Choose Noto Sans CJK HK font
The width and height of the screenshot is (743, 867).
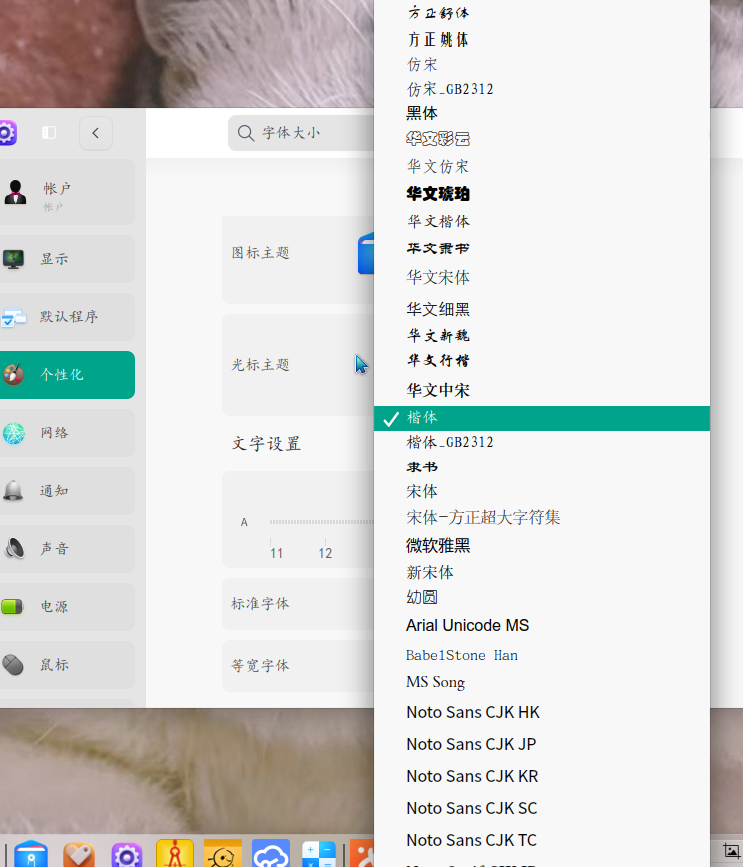click(542, 713)
